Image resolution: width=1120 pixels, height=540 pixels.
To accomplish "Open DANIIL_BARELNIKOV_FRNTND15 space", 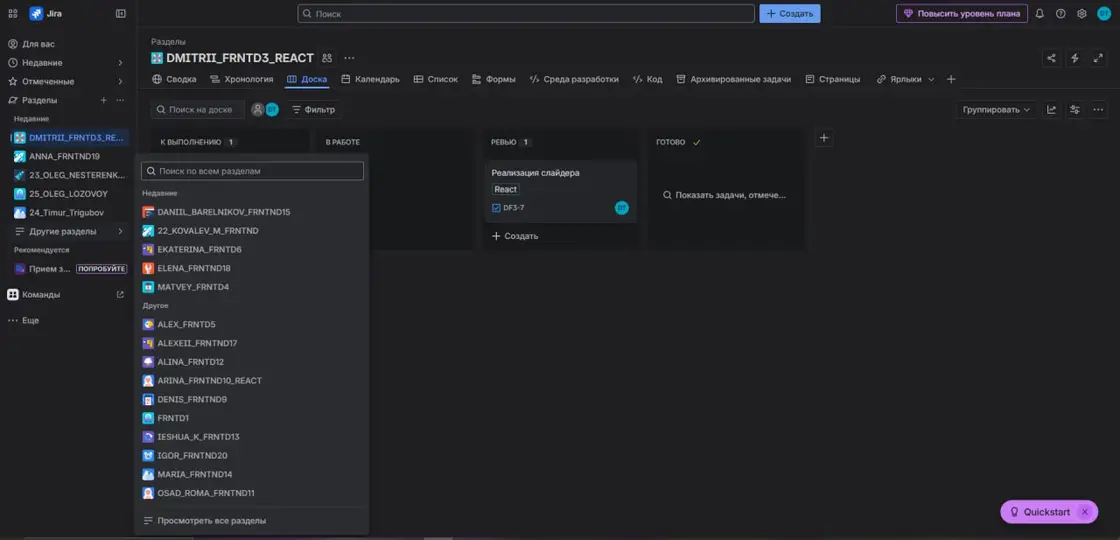I will [x=251, y=212].
